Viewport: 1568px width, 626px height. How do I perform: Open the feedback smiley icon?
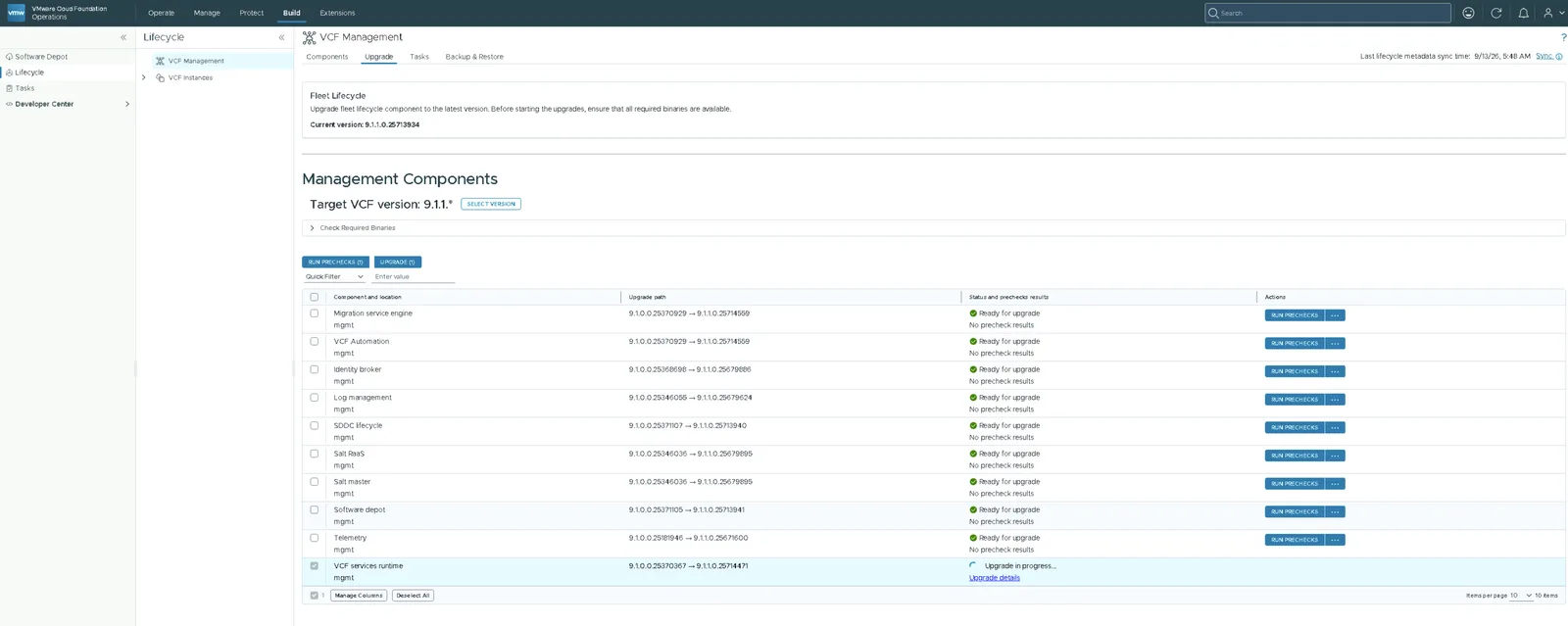[1468, 13]
